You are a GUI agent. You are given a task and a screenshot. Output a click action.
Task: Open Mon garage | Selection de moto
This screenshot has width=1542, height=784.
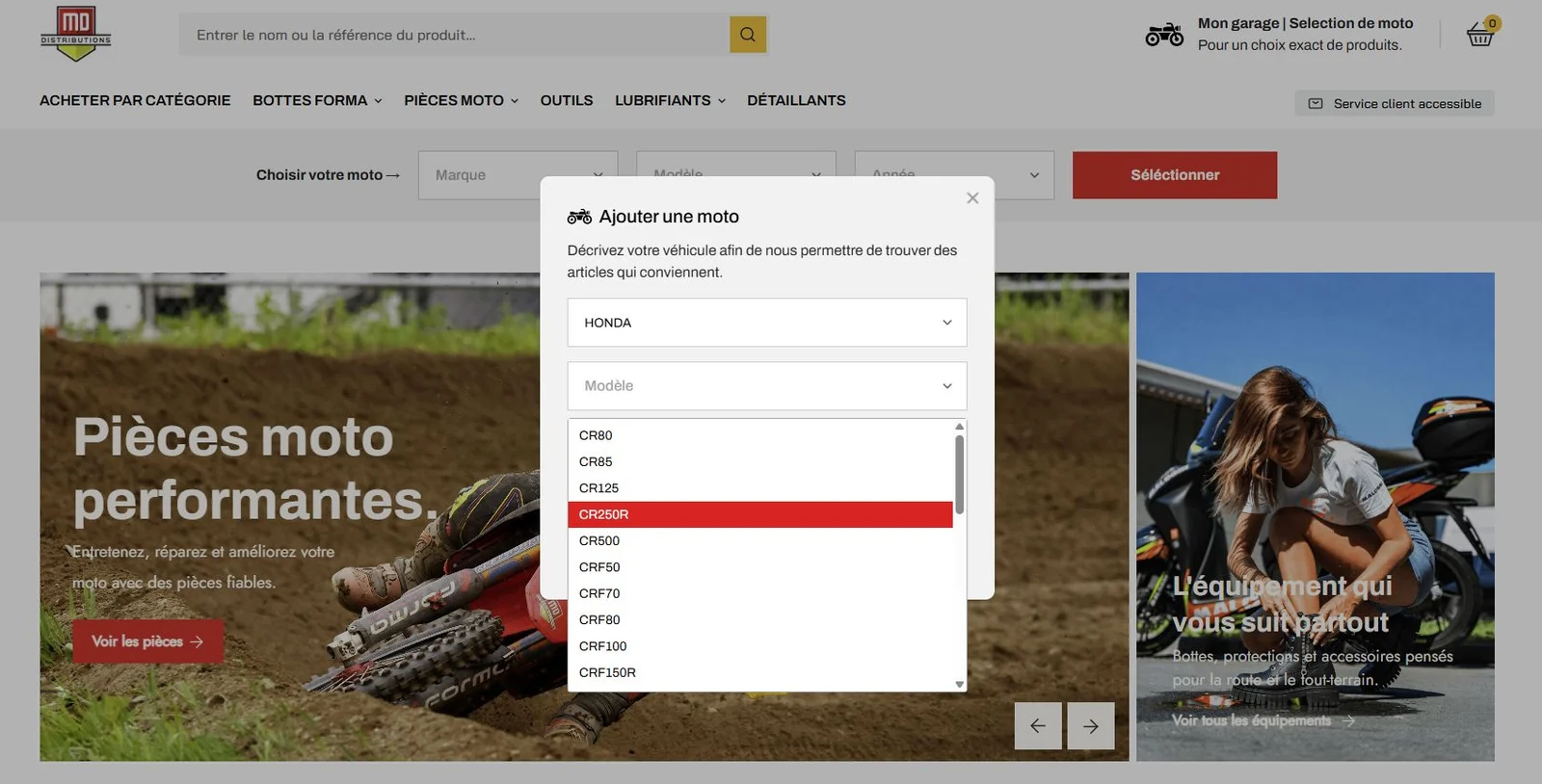(1306, 23)
